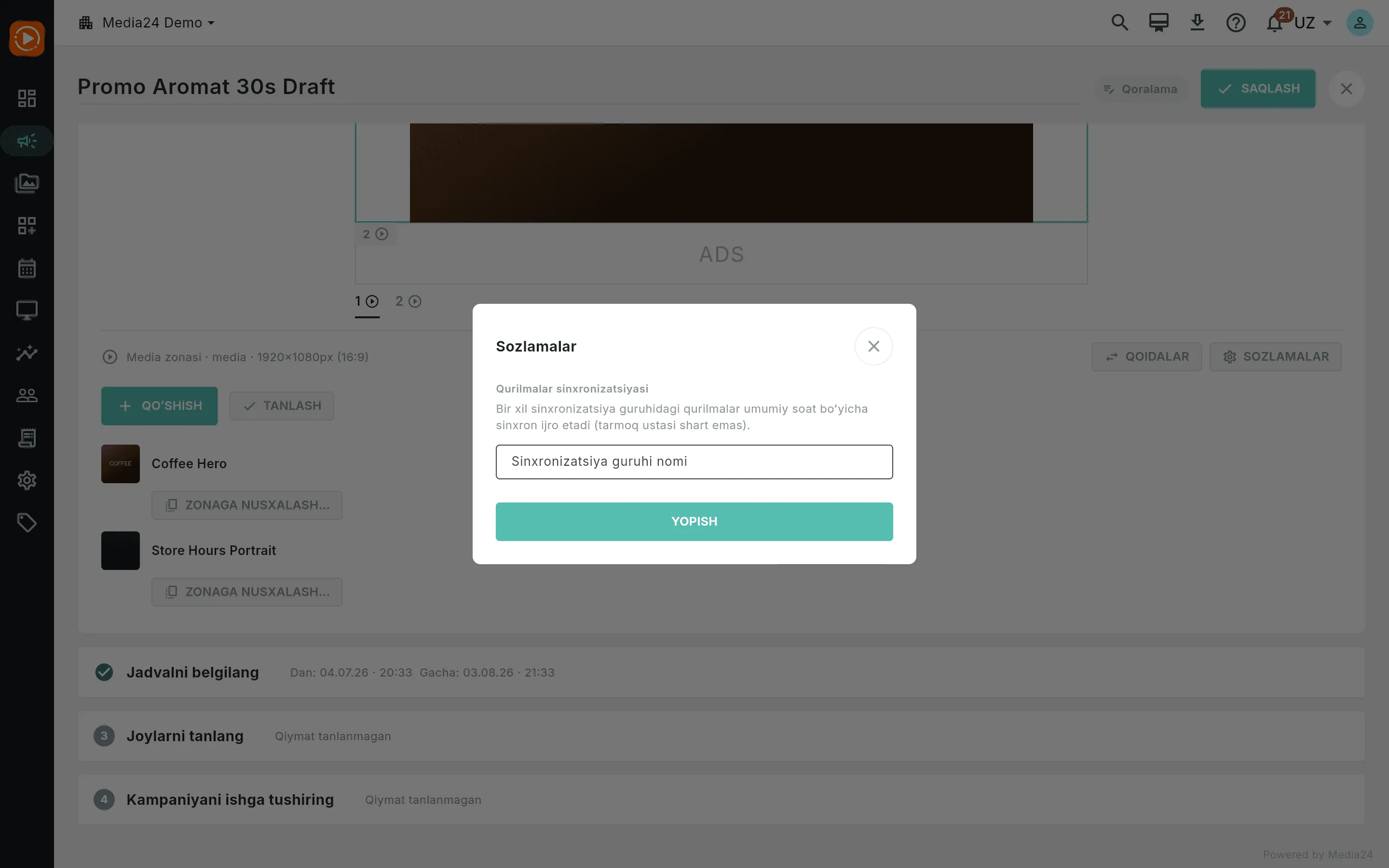Click the download icon in header

click(1197, 23)
